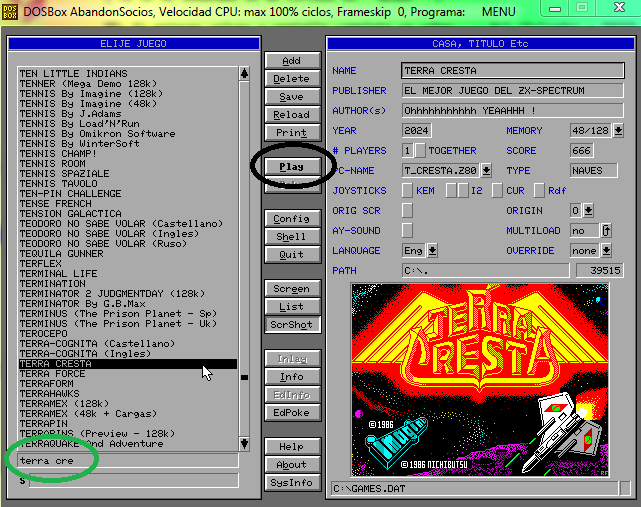Open the Help button
Viewport: 641px width, 507px height.
(x=292, y=446)
